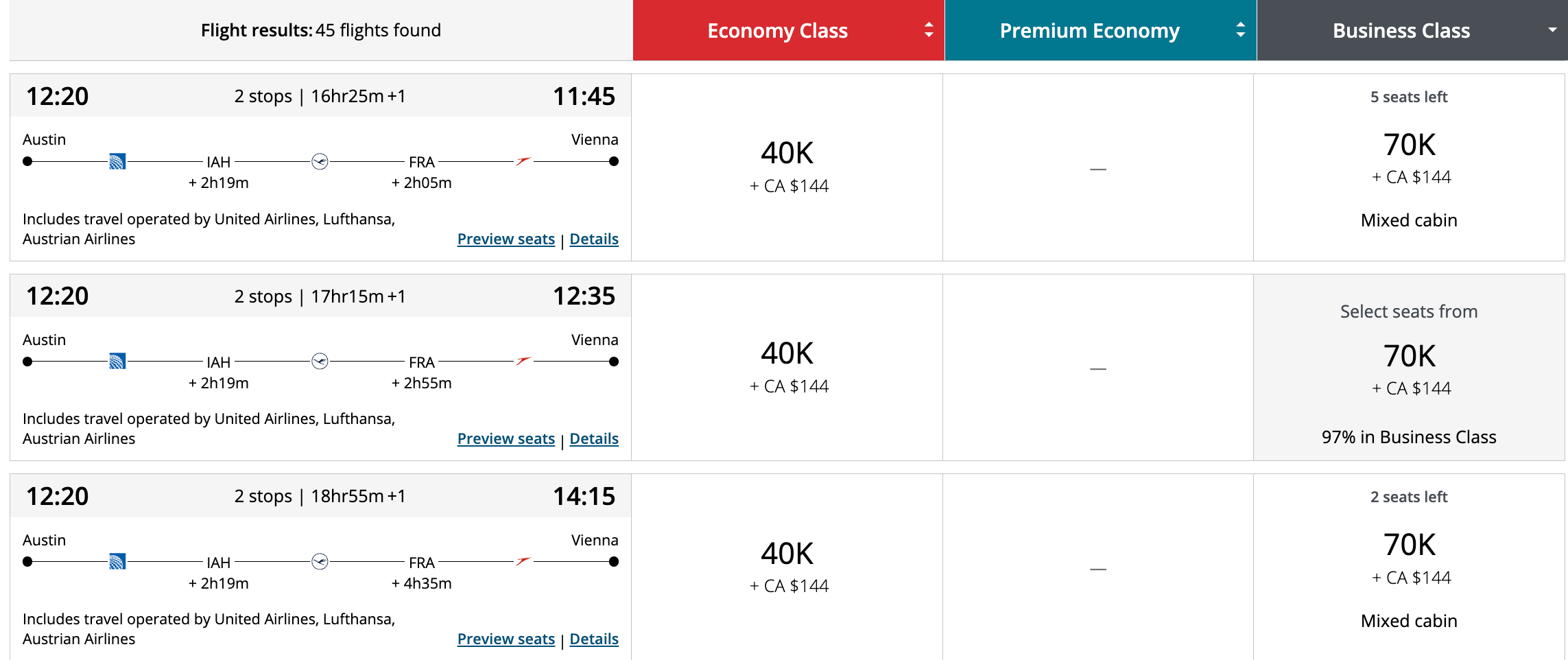Viewport: 1568px width, 660px height.
Task: Click Lufthansa logo on the 11:45 arrival flight
Action: (x=320, y=162)
